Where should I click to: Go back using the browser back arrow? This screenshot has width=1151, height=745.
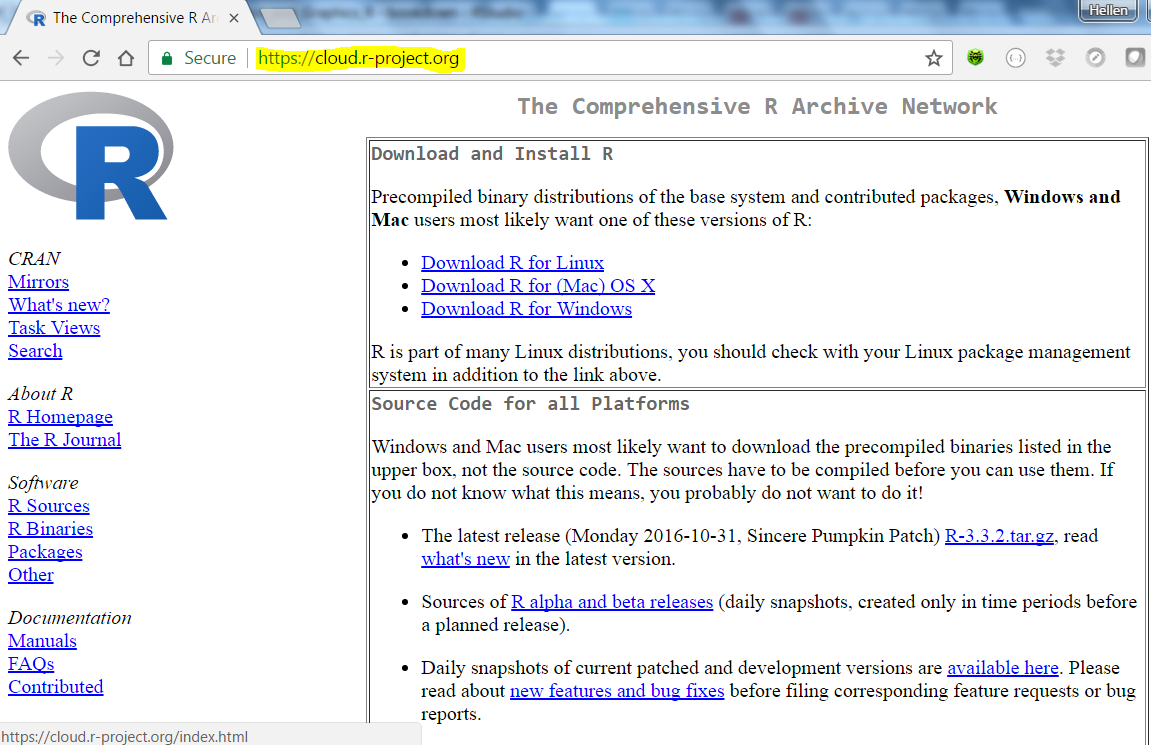tap(21, 58)
